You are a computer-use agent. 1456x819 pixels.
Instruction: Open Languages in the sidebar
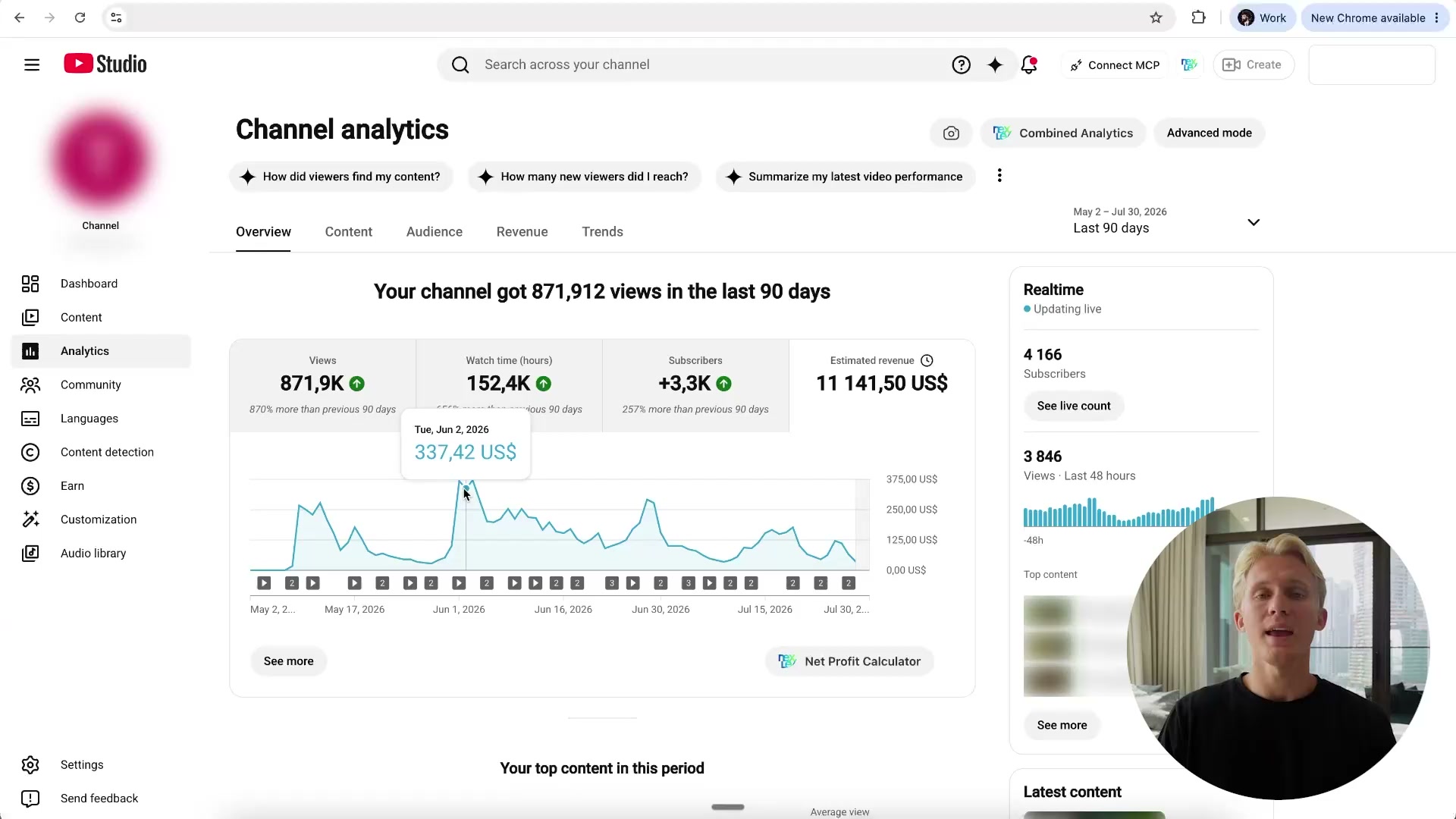[x=101, y=419]
